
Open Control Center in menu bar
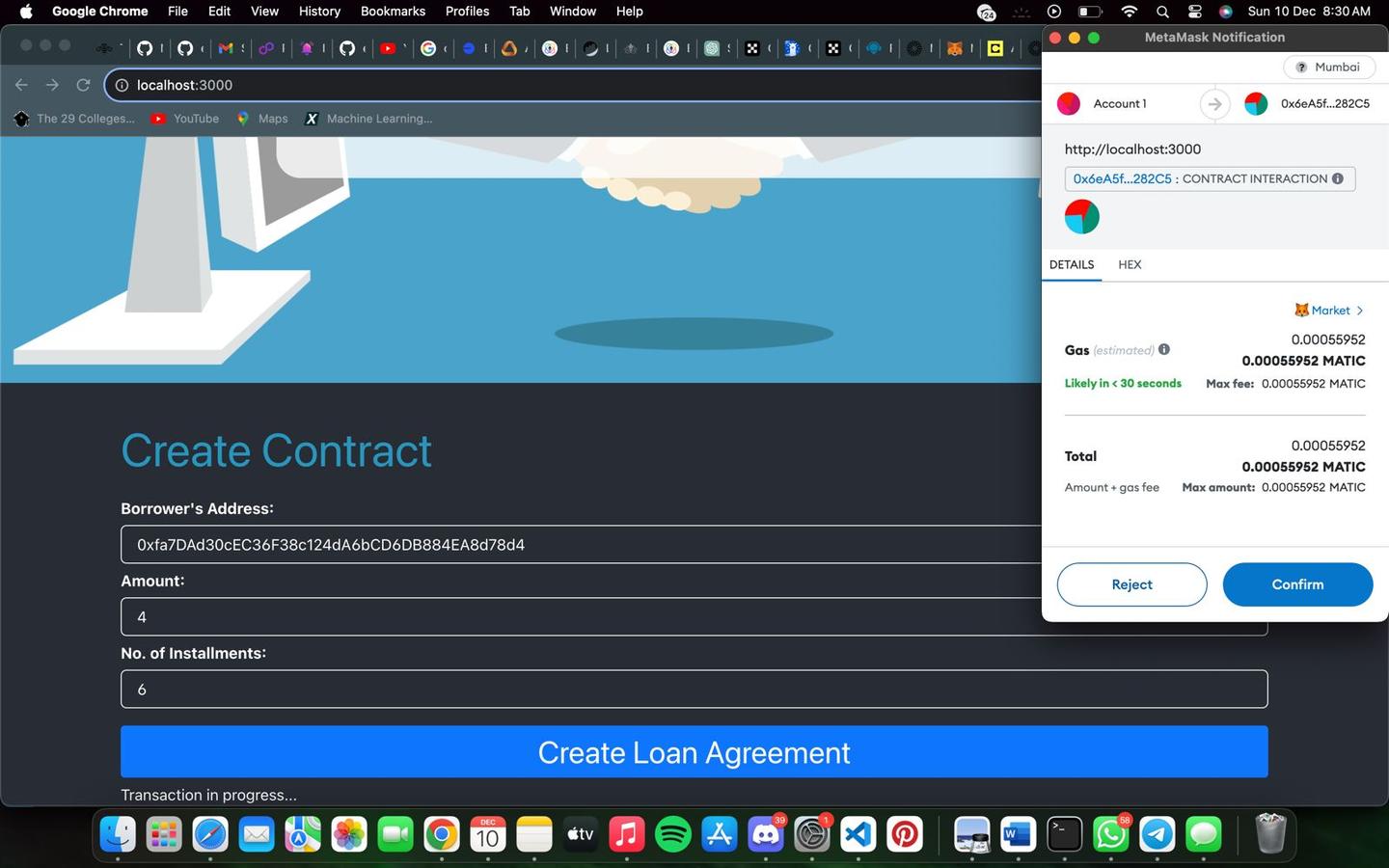pos(1194,12)
